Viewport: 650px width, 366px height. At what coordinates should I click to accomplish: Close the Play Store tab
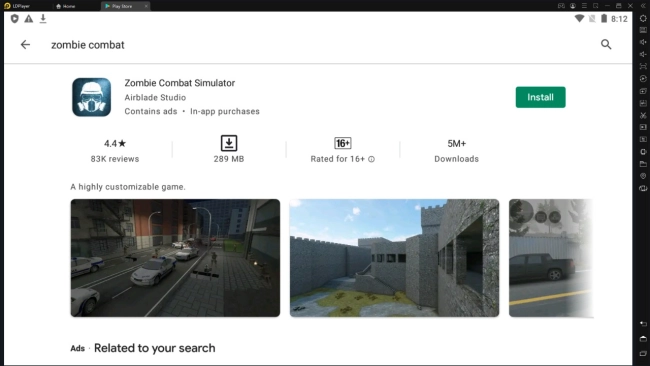click(146, 6)
